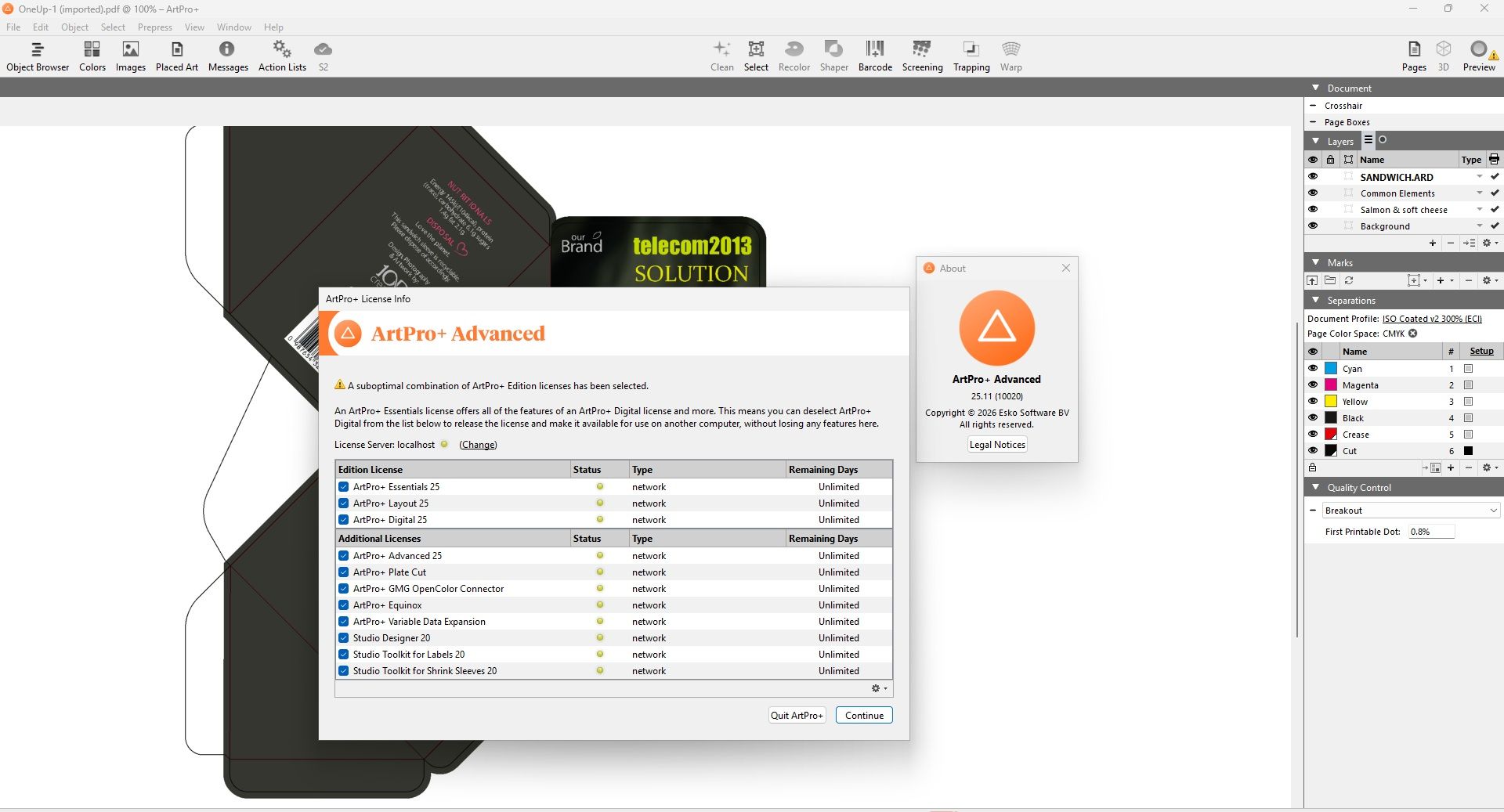Collapse the Quality Control panel
The height and width of the screenshot is (812, 1504).
tap(1315, 487)
